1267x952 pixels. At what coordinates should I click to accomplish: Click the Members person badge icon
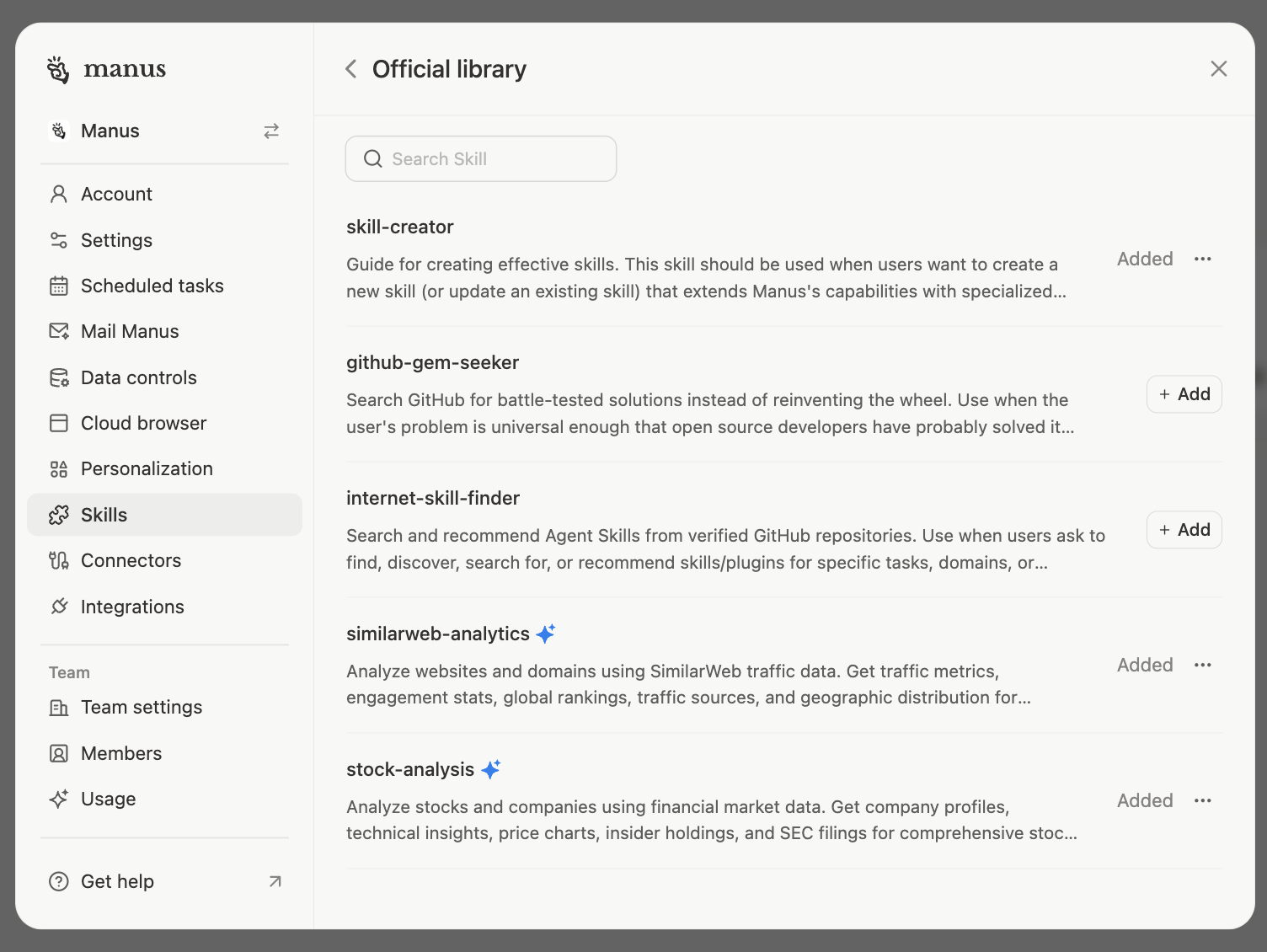pos(59,753)
